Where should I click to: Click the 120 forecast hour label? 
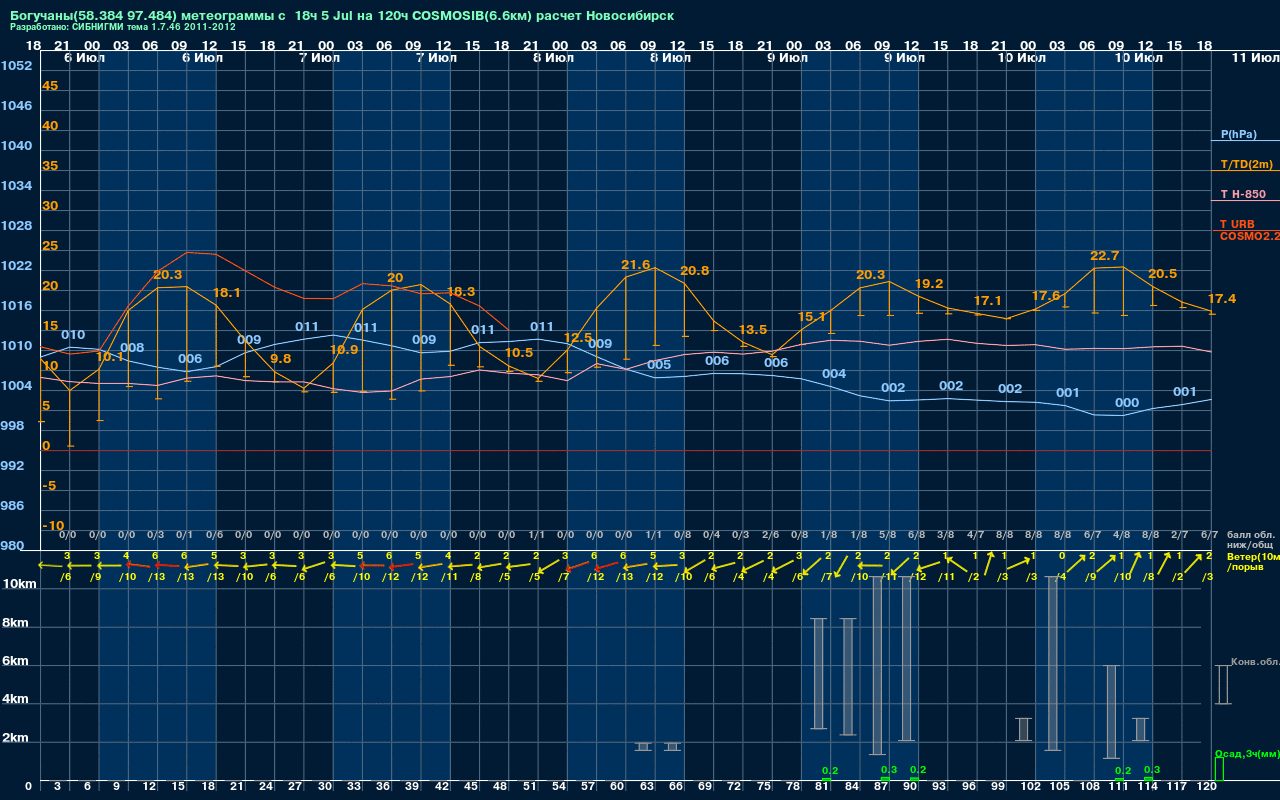point(1207,787)
